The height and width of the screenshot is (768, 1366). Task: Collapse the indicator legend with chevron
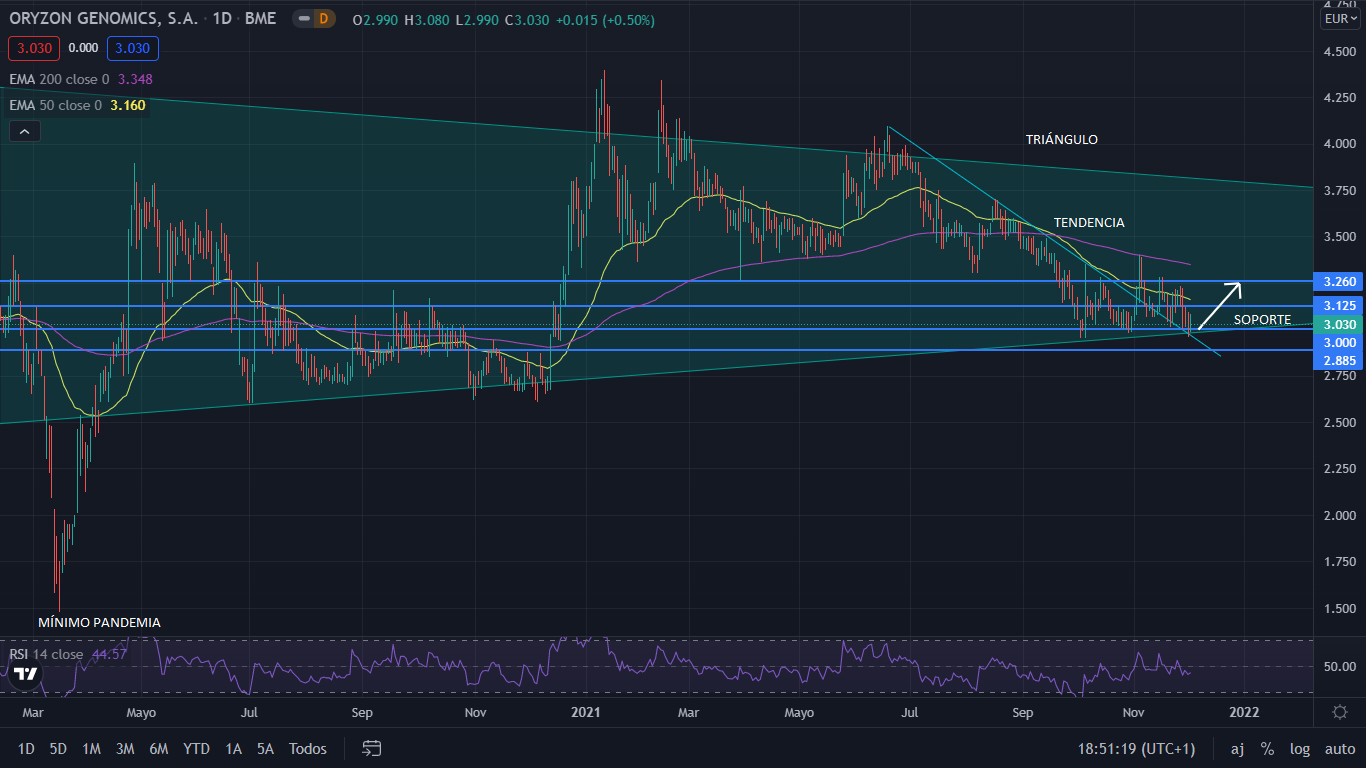point(24,131)
